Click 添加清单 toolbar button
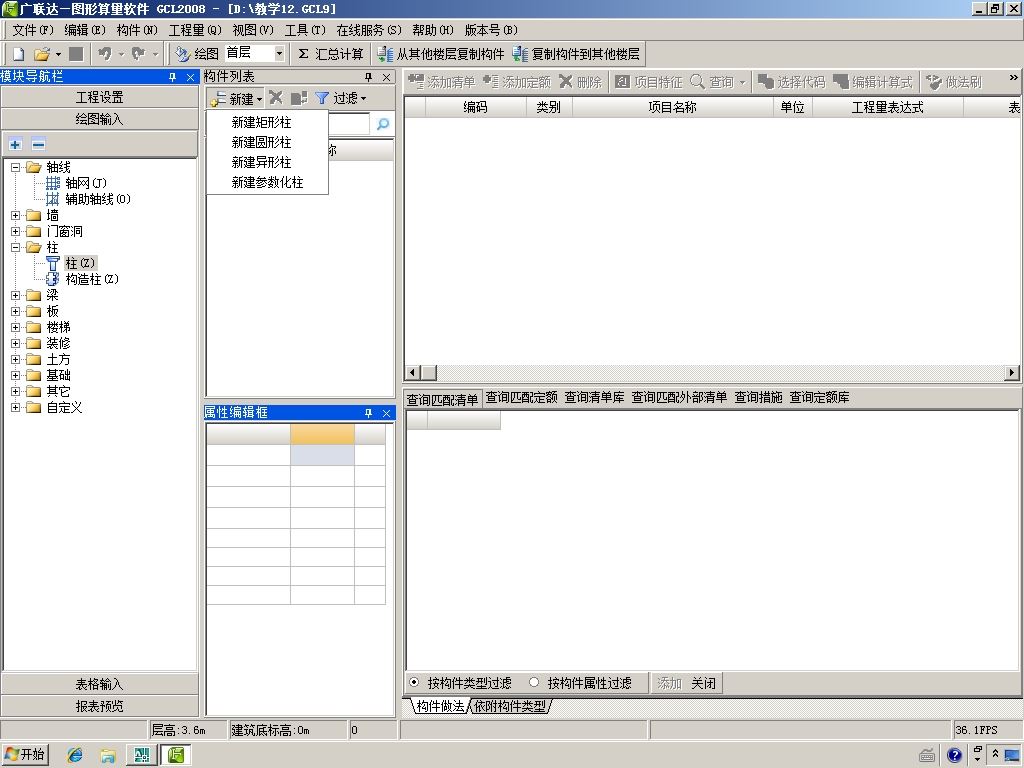The height and width of the screenshot is (768, 1024). [441, 82]
